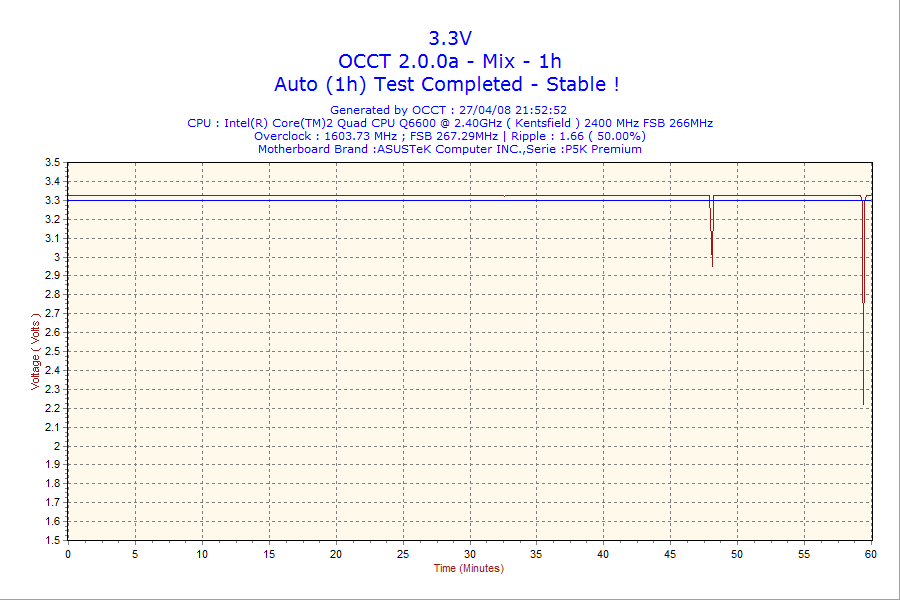Image resolution: width=900 pixels, height=600 pixels.
Task: Select the 'OCCT 2.0.0a - Mix - 1h' heading
Action: point(449,61)
